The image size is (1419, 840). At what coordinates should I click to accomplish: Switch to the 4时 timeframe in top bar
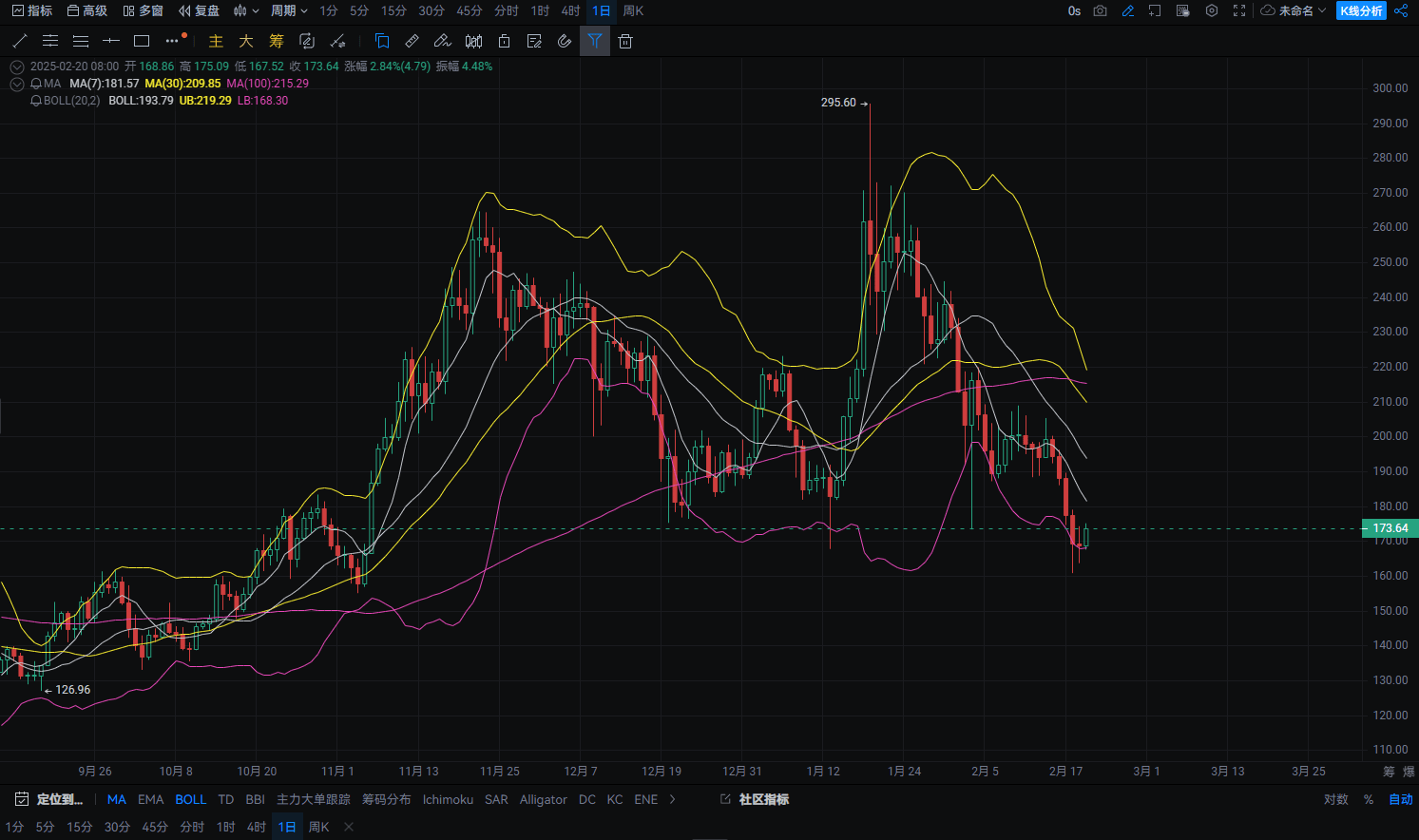(570, 10)
